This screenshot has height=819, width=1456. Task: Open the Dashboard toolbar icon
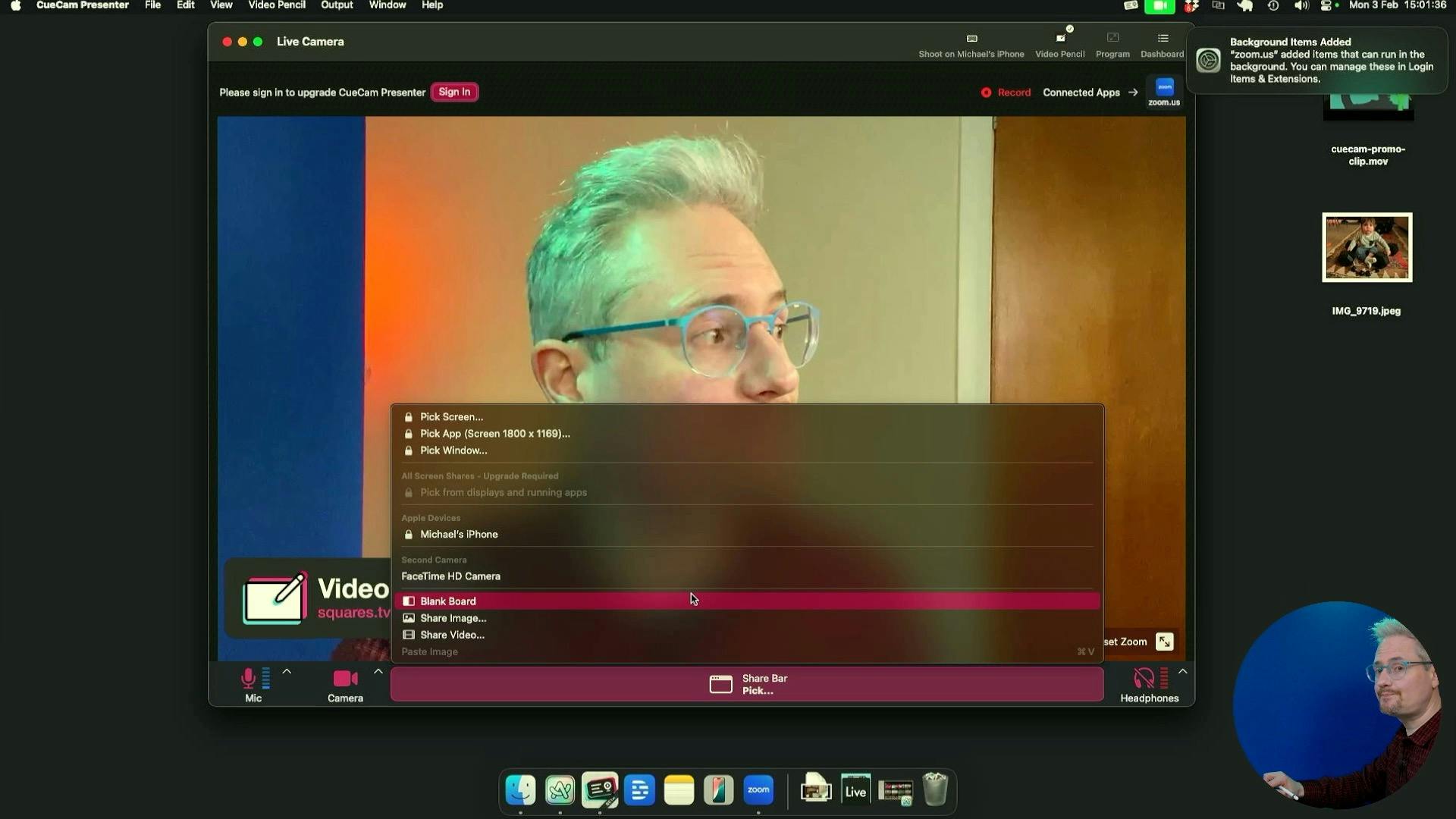[x=1162, y=45]
